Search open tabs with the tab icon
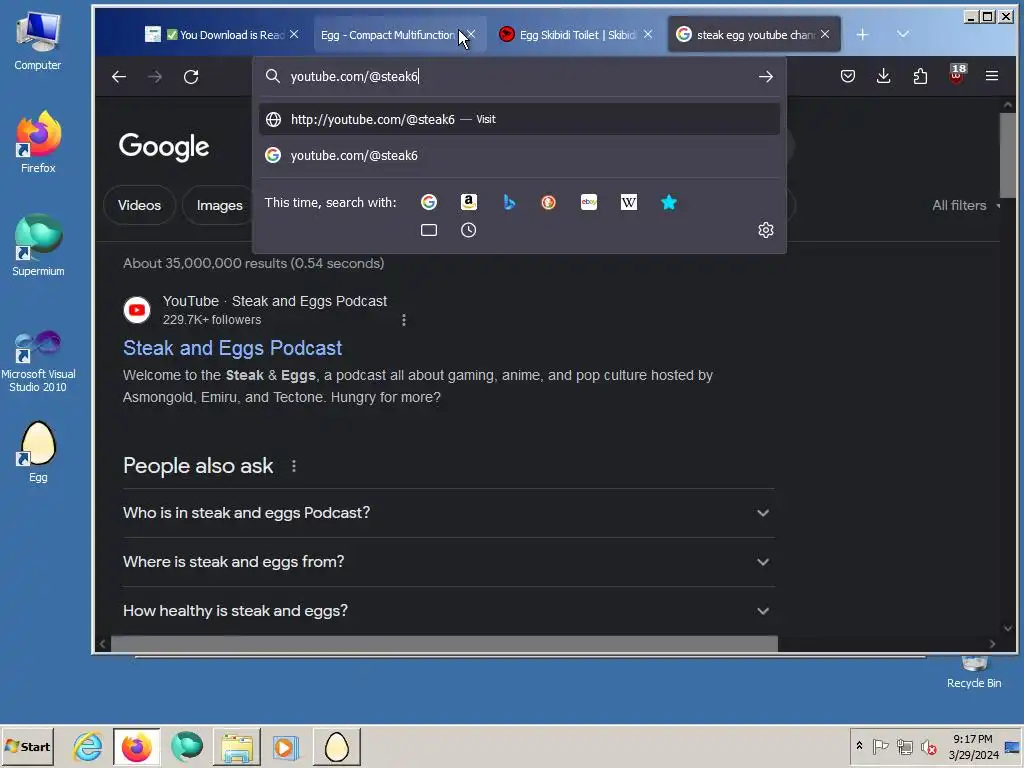Image resolution: width=1024 pixels, height=768 pixels. [x=428, y=230]
